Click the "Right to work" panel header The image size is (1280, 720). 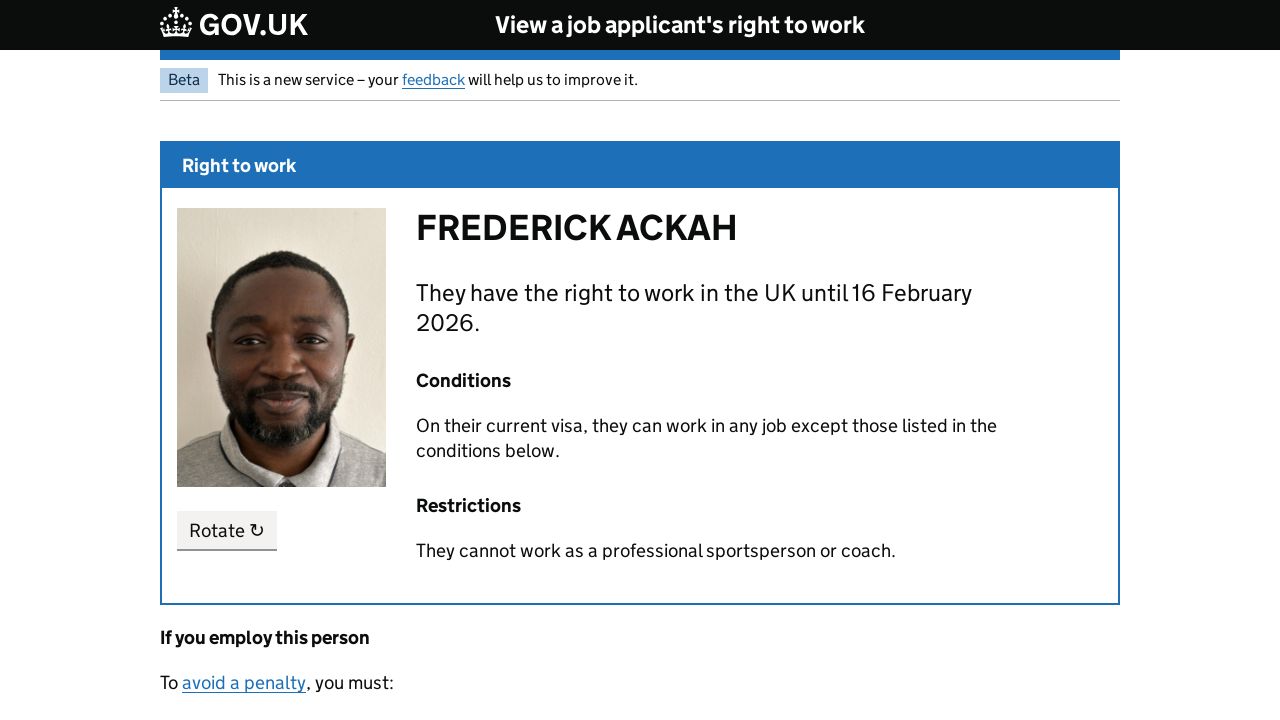pyautogui.click(x=239, y=166)
